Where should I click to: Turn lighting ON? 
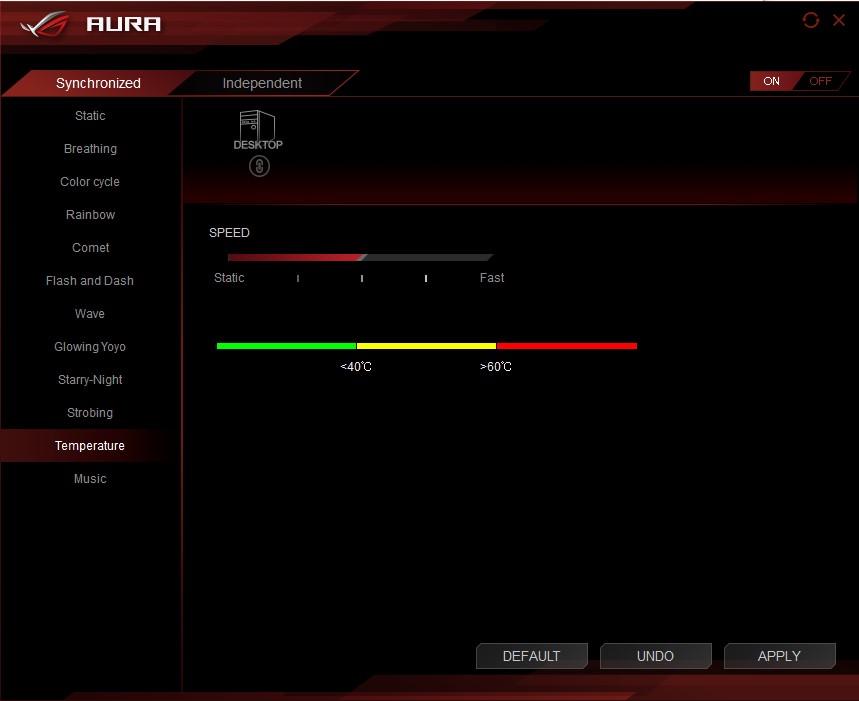coord(771,81)
